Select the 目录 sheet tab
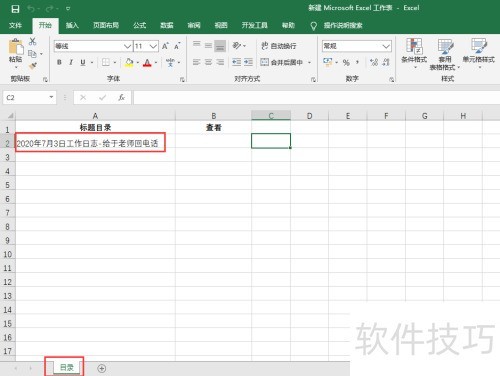The height and width of the screenshot is (376, 500). click(x=66, y=367)
